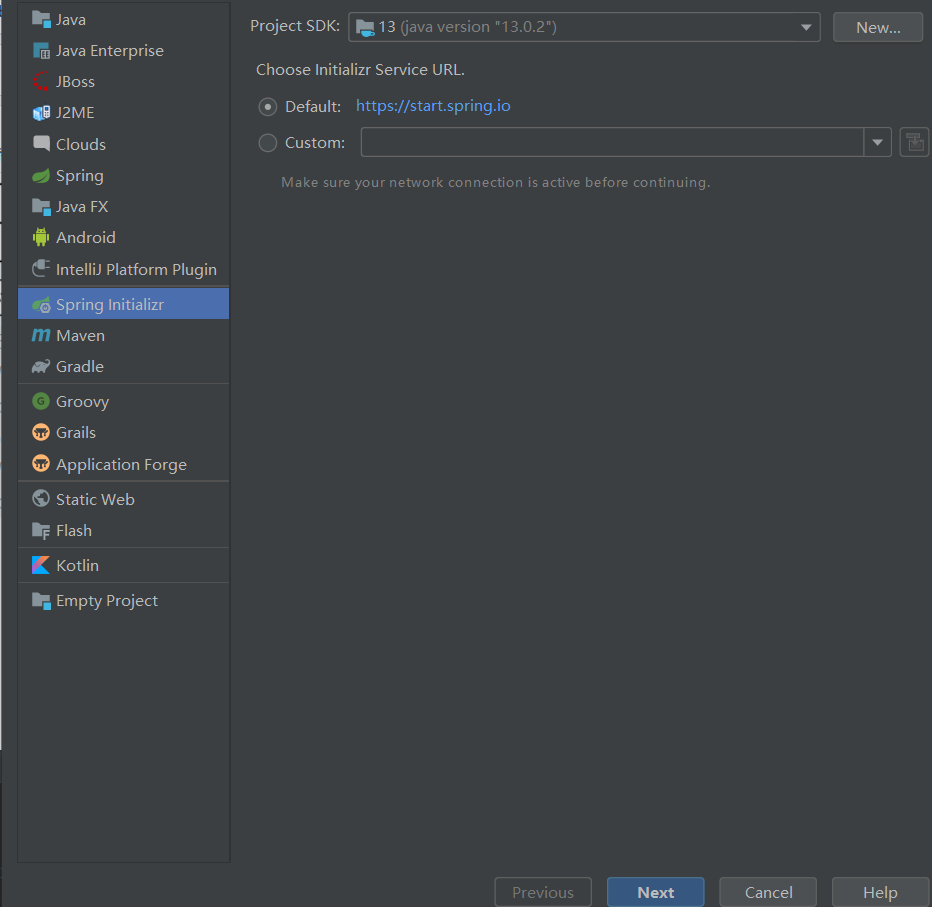Select the Clouds list entry
932x907 pixels.
point(124,144)
